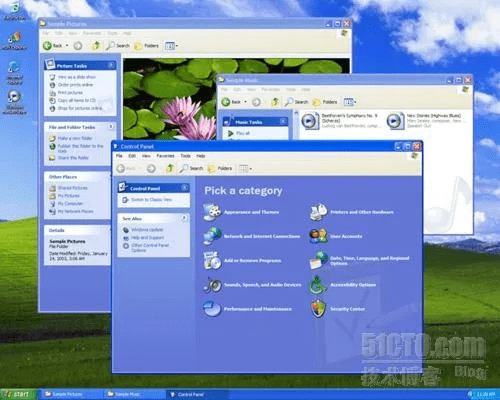Image resolution: width=500 pixels, height=400 pixels.
Task: Open View menu in Control Panel
Action: coord(146,156)
